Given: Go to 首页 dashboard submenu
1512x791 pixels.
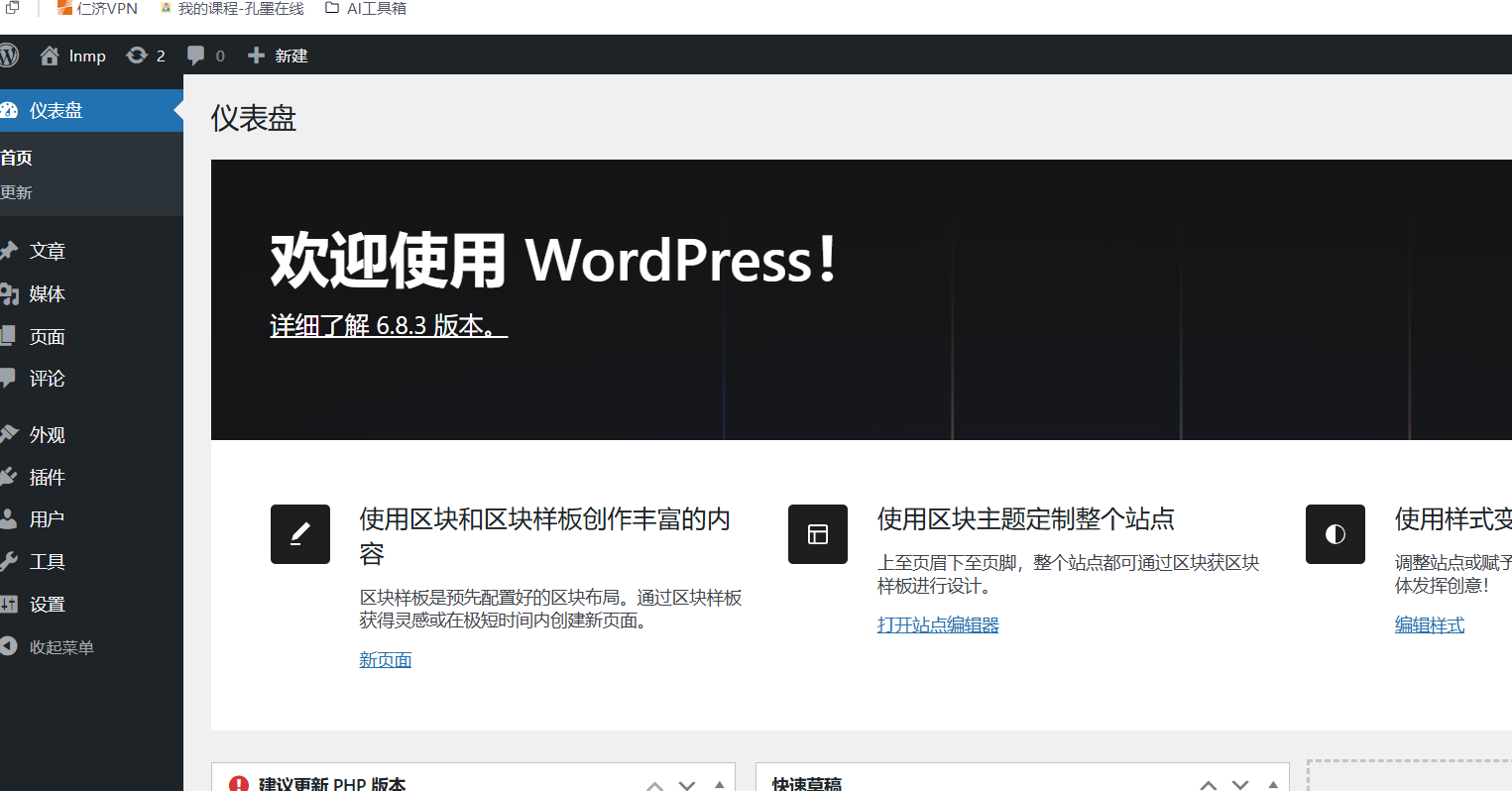Looking at the screenshot, I should pos(16,158).
